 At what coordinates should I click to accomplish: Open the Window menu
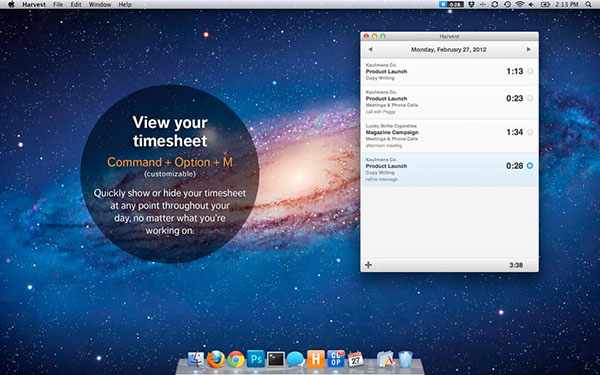(x=100, y=5)
